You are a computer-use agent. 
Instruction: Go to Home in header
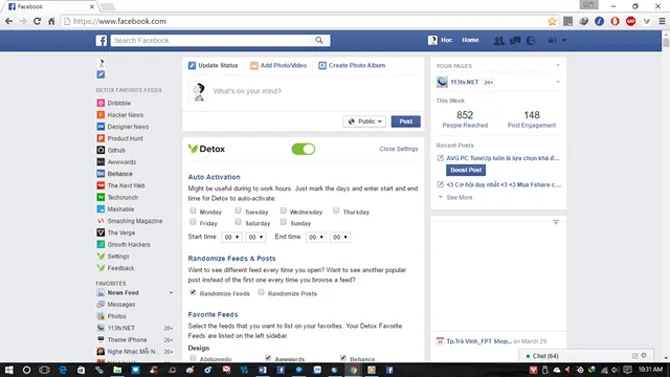pyautogui.click(x=470, y=40)
